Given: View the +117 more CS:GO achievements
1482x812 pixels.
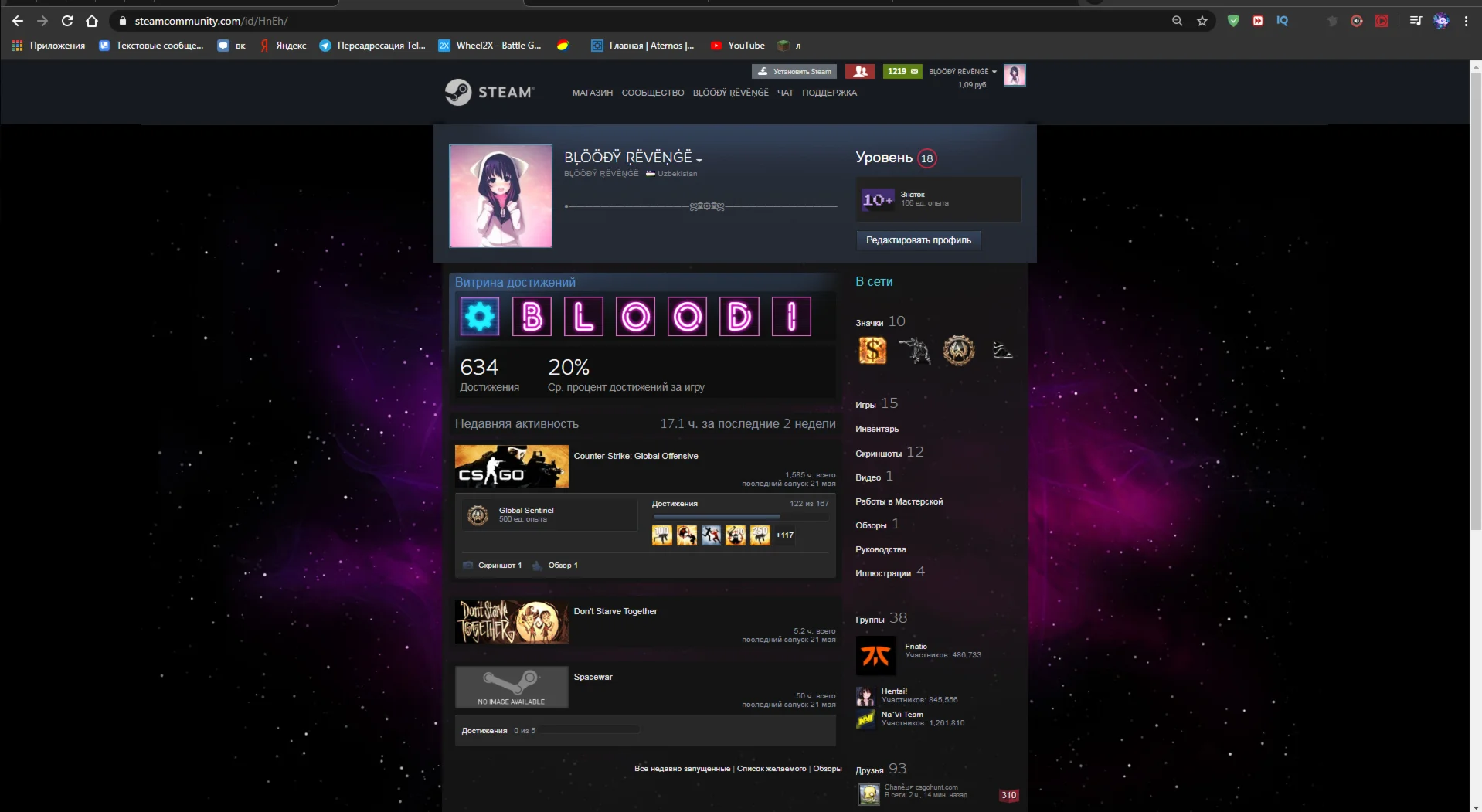Looking at the screenshot, I should [784, 535].
